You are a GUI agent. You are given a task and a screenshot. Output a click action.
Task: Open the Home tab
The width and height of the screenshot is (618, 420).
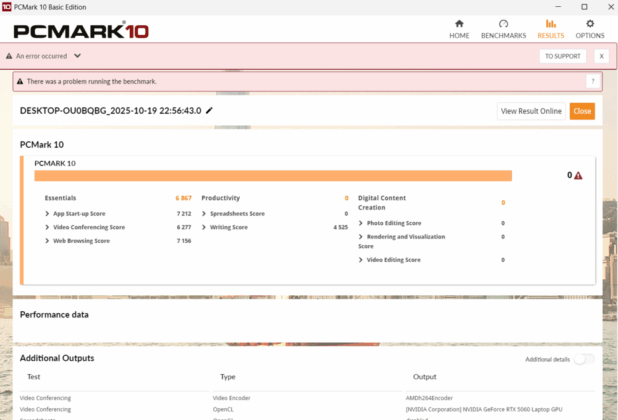pyautogui.click(x=459, y=29)
